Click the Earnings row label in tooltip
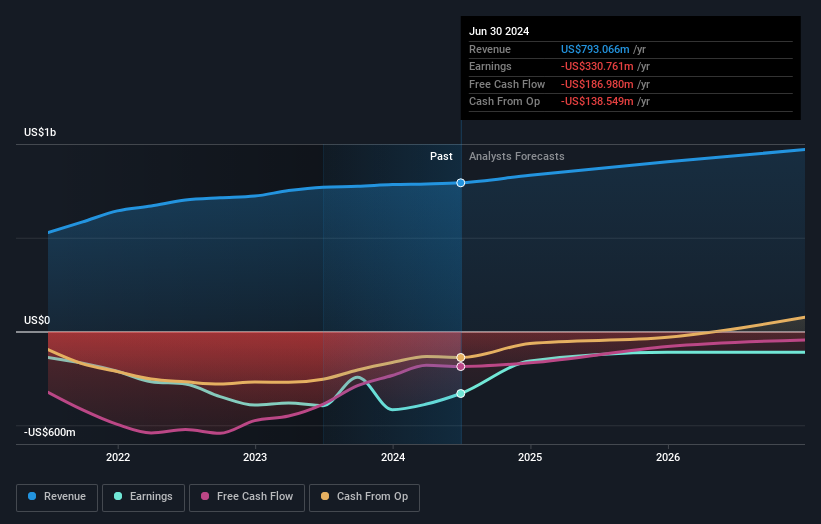This screenshot has width=821, height=524. coord(490,66)
